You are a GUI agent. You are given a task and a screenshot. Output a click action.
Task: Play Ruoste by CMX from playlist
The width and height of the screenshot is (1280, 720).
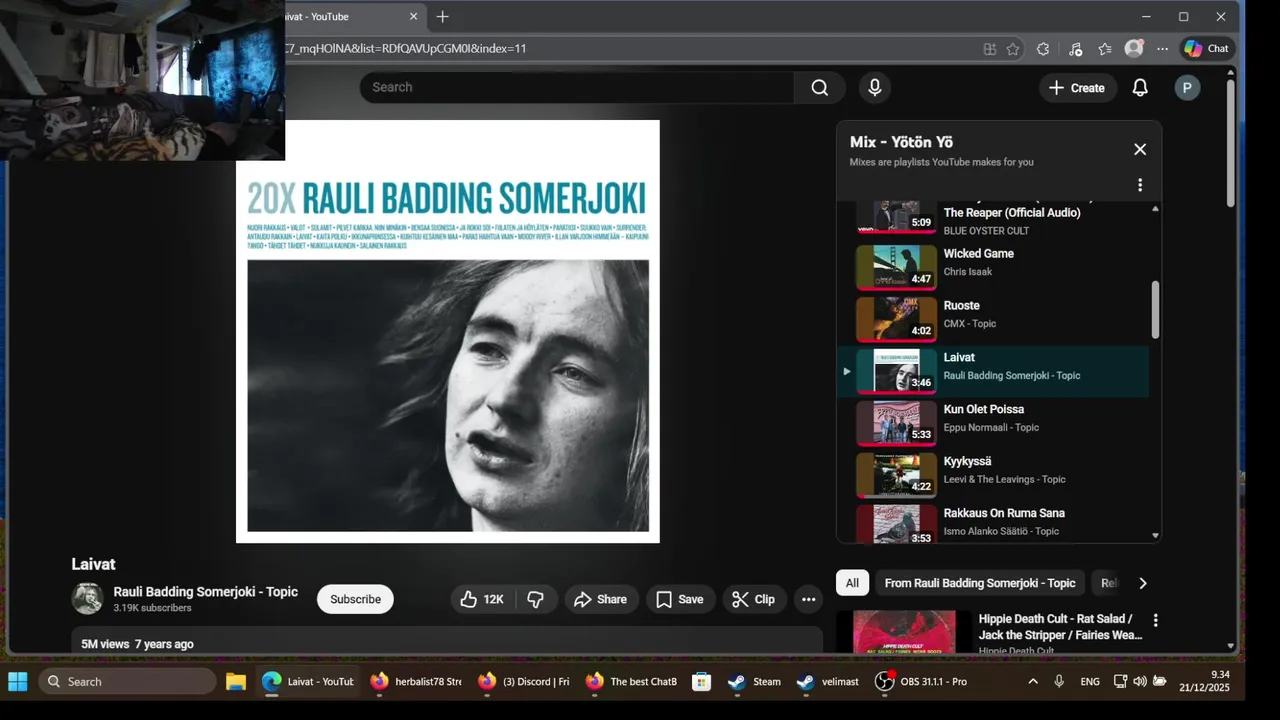[993, 318]
